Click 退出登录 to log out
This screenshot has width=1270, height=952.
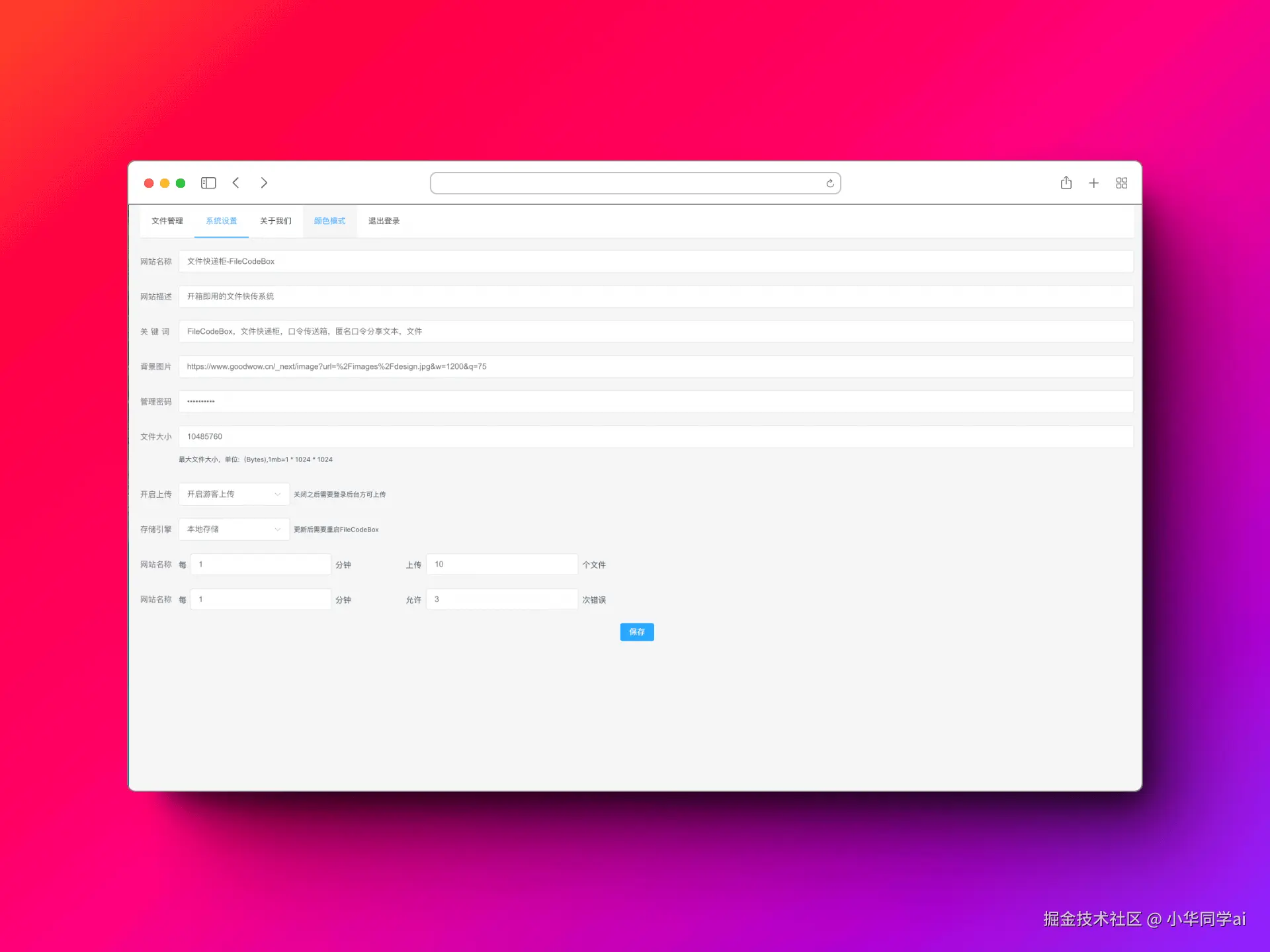coord(384,221)
